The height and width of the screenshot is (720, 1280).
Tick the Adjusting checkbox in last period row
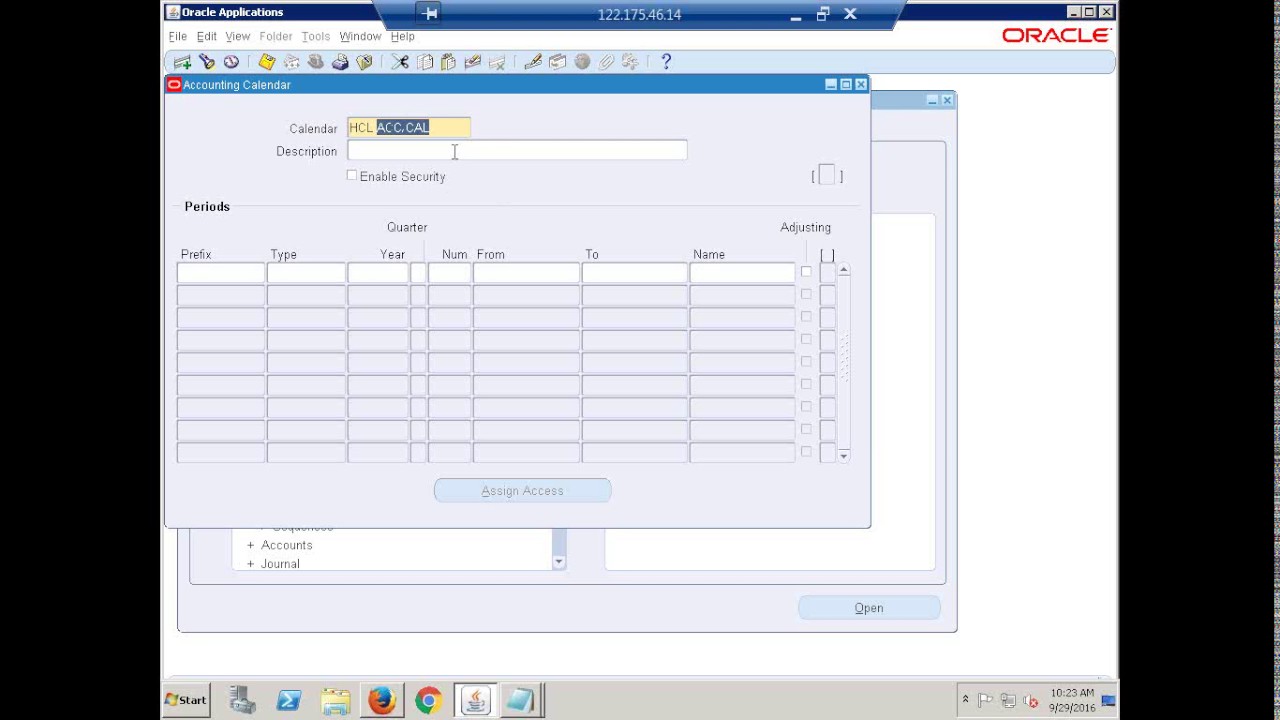coord(806,452)
